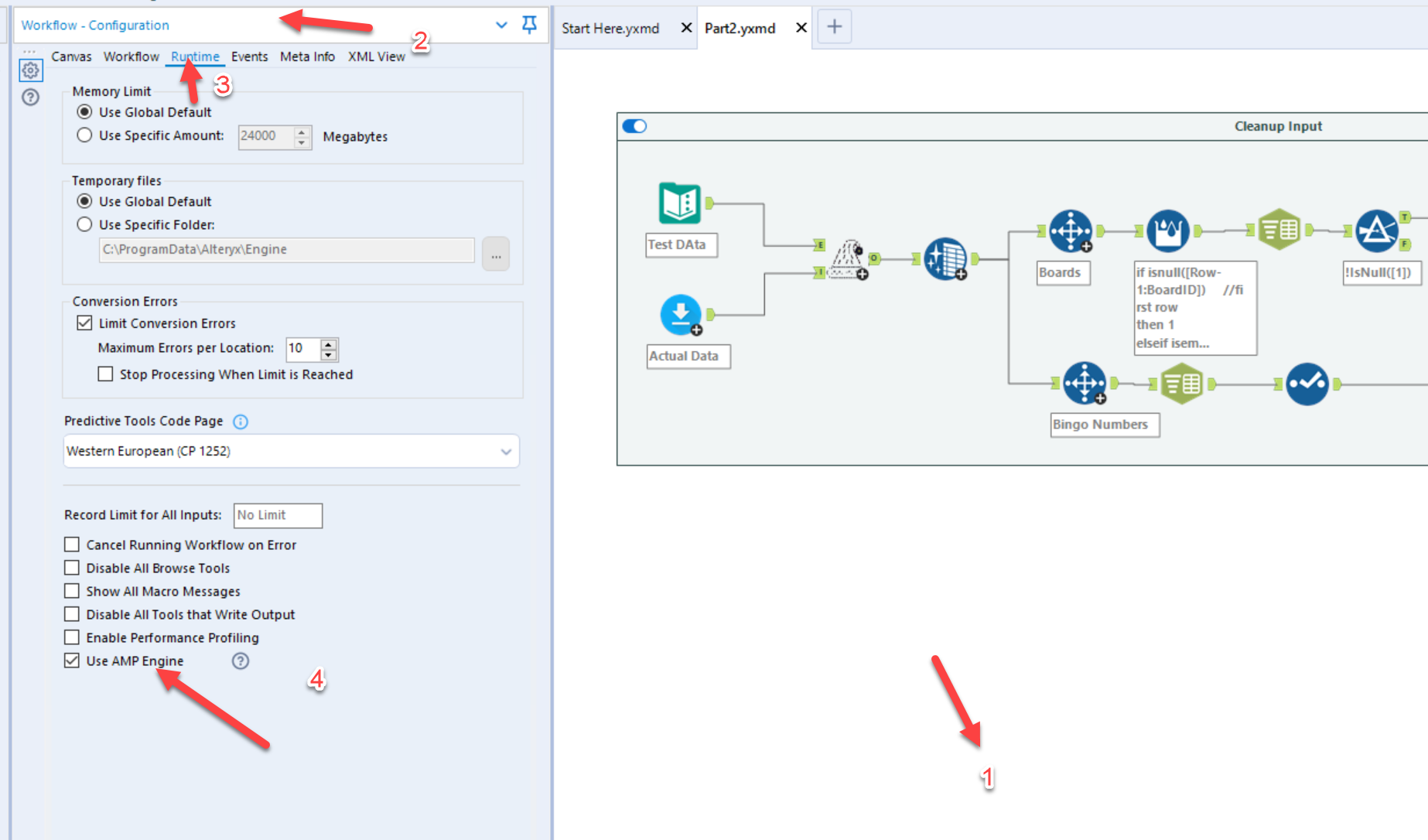Open the configuration gear icon in the left sidebar
This screenshot has height=840, width=1428.
tap(30, 70)
